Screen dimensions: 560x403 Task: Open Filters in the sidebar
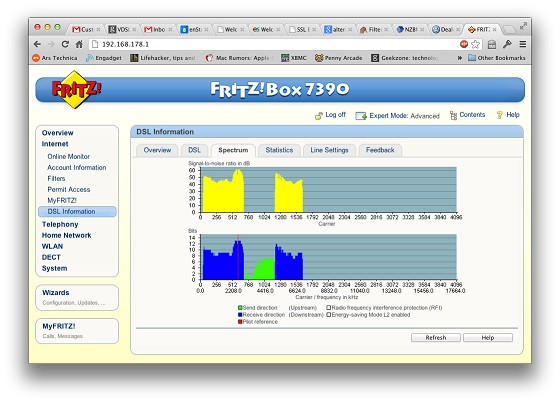point(56,179)
